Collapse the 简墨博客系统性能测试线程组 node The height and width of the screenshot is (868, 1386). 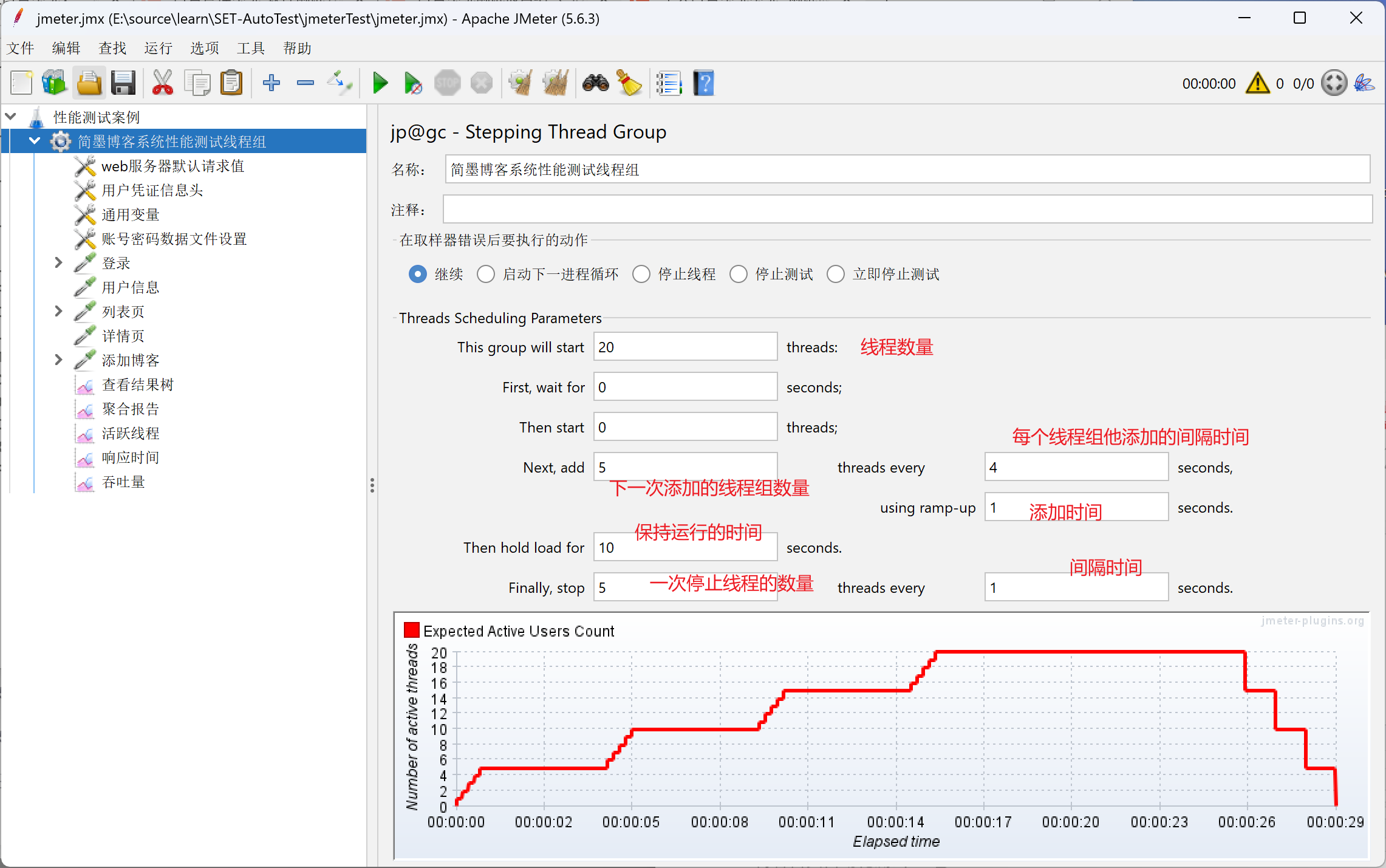coord(35,141)
